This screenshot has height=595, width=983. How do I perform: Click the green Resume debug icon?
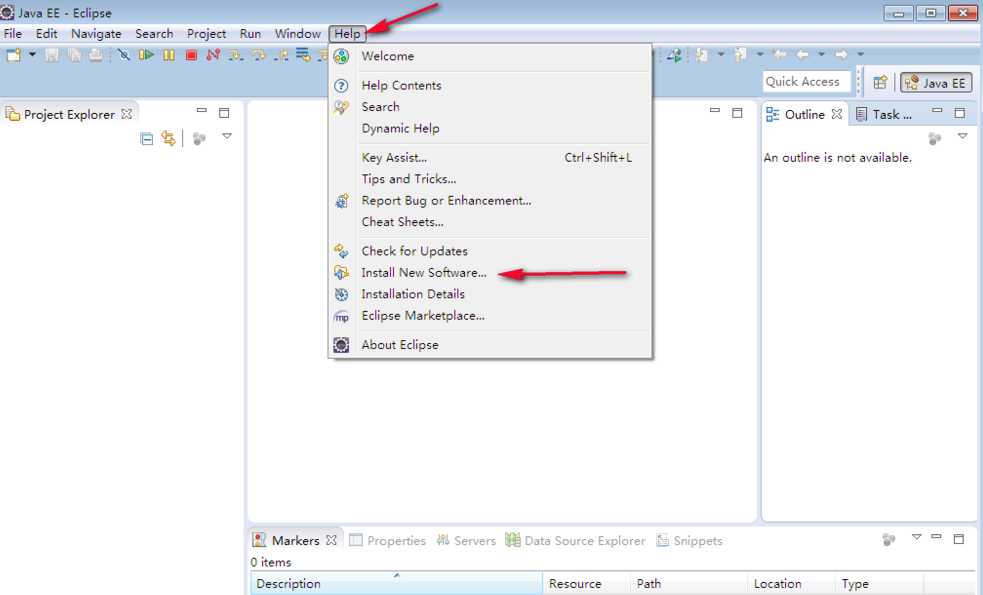pyautogui.click(x=146, y=55)
